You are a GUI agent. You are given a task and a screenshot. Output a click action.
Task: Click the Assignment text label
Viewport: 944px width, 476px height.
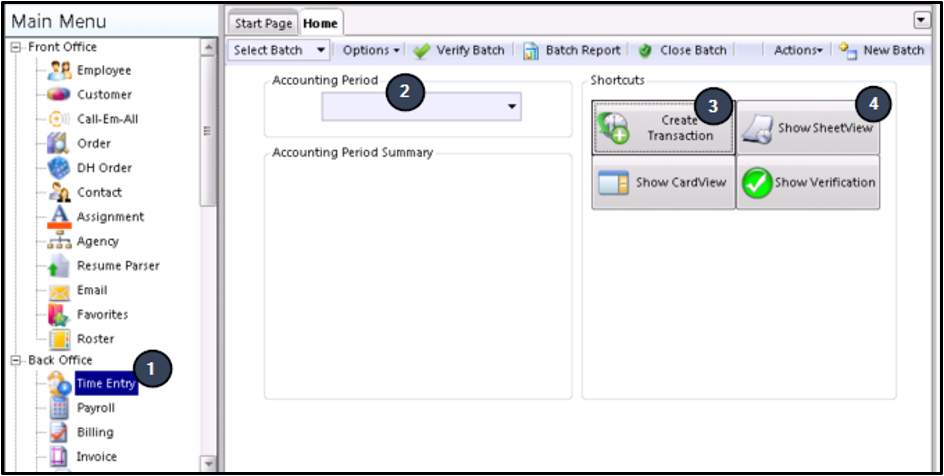[110, 217]
